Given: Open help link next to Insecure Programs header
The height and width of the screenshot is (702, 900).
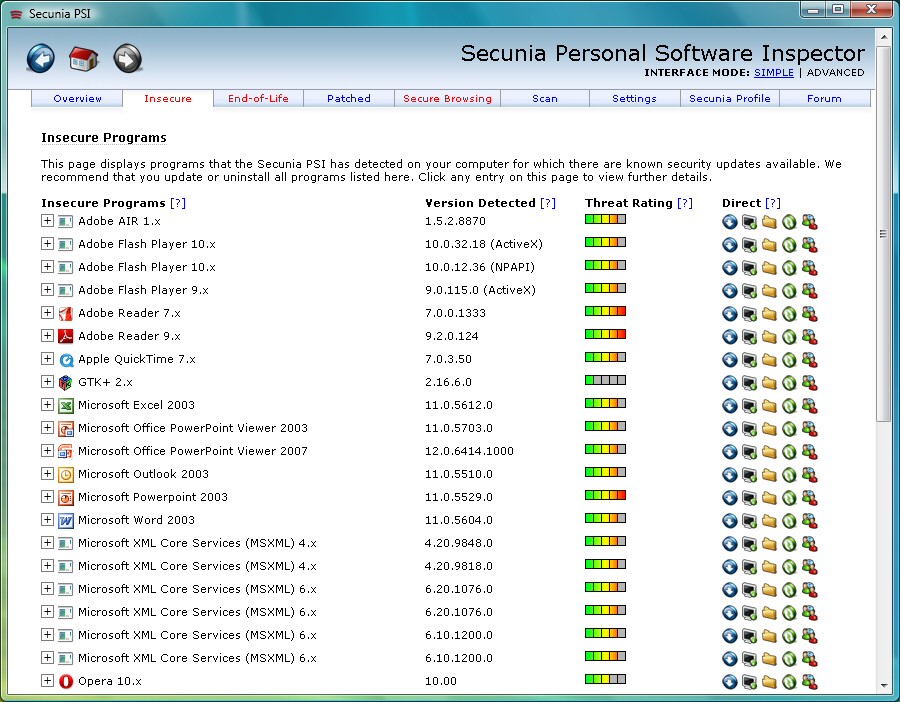Looking at the screenshot, I should point(178,203).
